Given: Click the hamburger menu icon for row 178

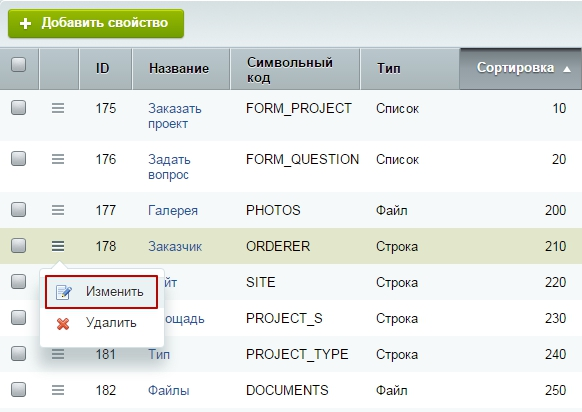Looking at the screenshot, I should [58, 246].
